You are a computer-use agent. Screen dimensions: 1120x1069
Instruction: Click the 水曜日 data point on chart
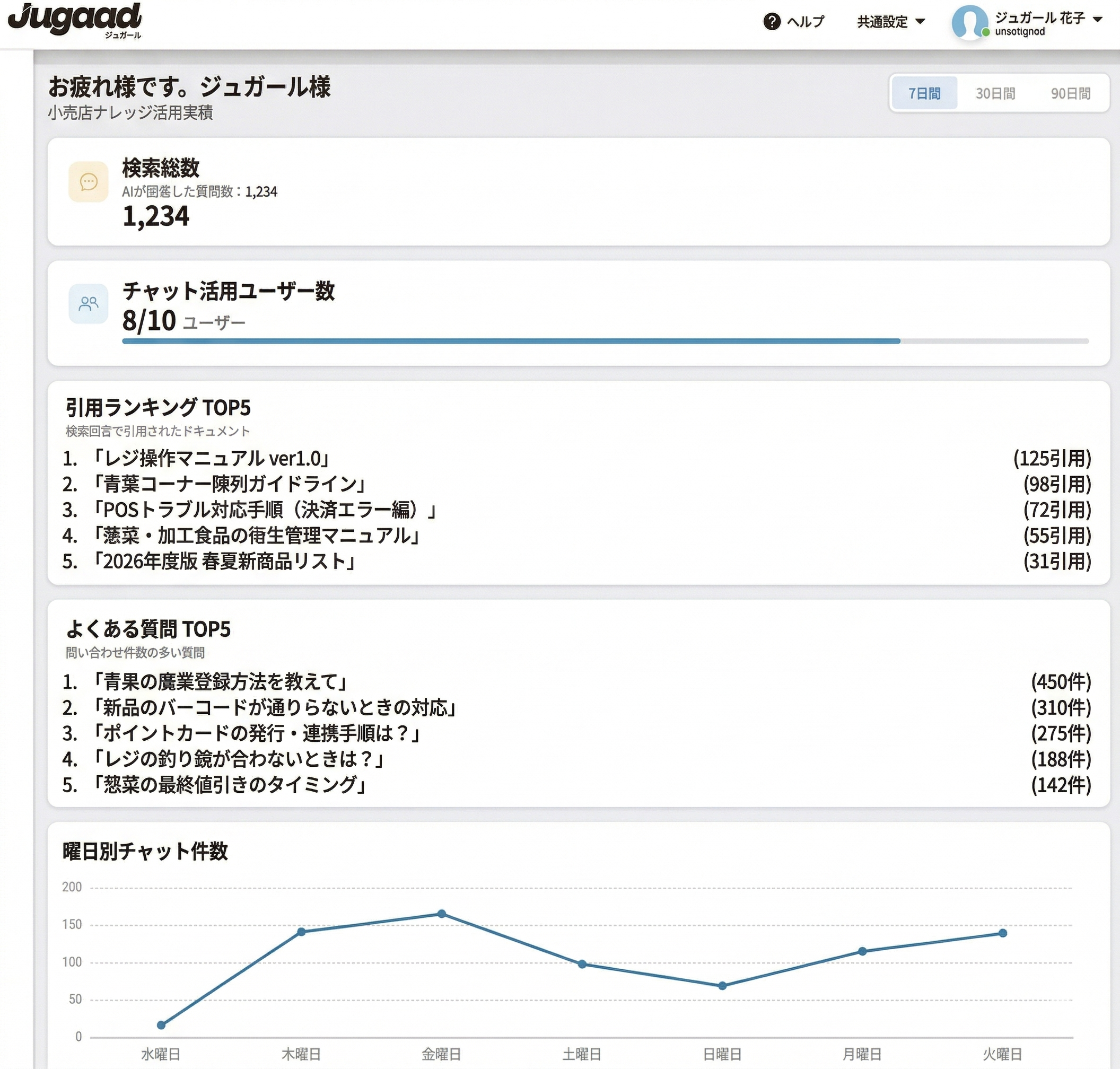(161, 1025)
